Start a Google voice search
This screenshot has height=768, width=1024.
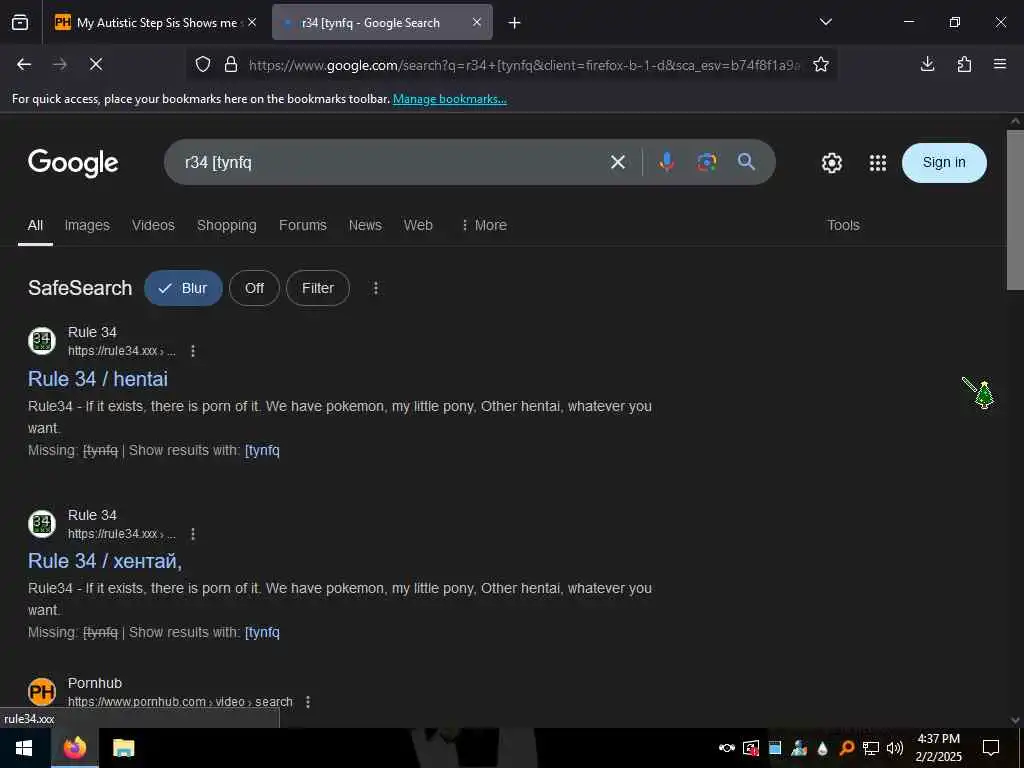666,162
